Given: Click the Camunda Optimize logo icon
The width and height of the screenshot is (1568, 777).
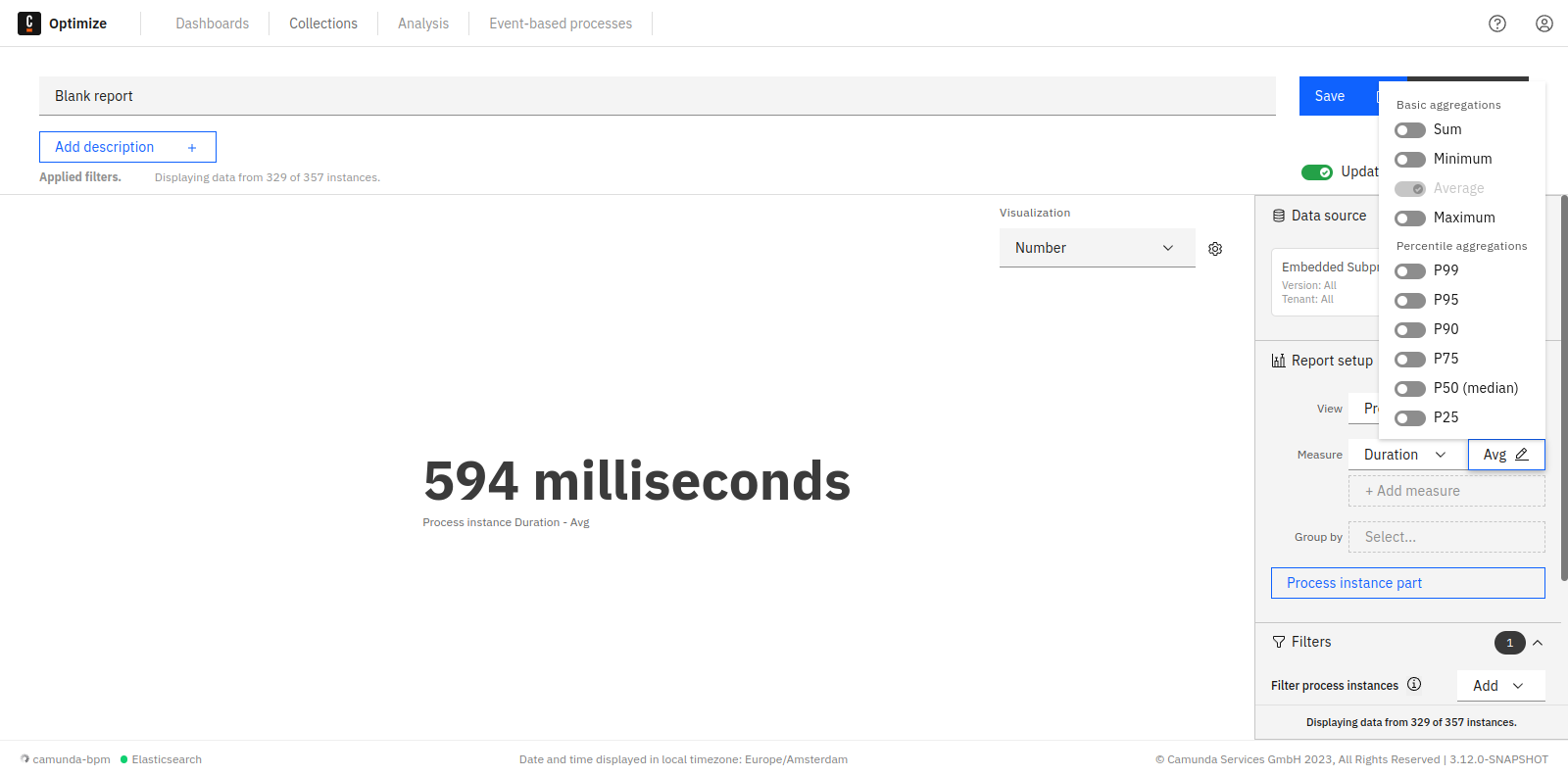Looking at the screenshot, I should 29,24.
